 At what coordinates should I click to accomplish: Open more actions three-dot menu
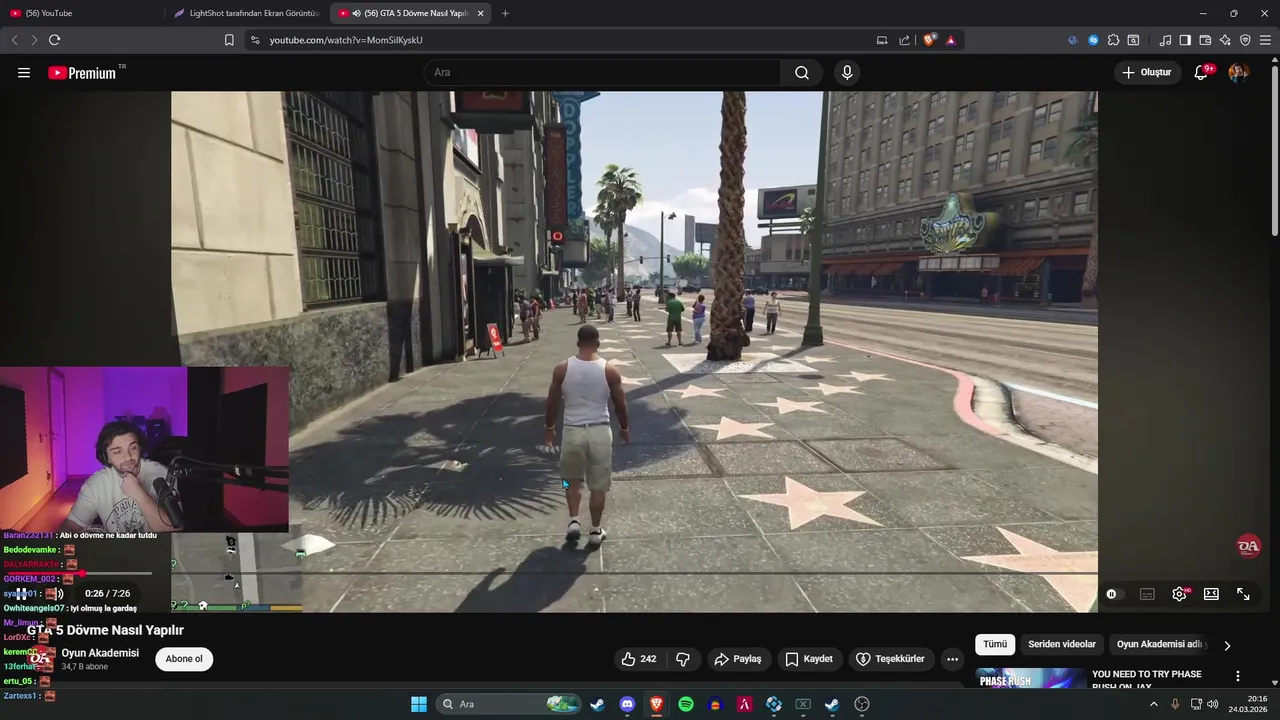pyautogui.click(x=952, y=659)
